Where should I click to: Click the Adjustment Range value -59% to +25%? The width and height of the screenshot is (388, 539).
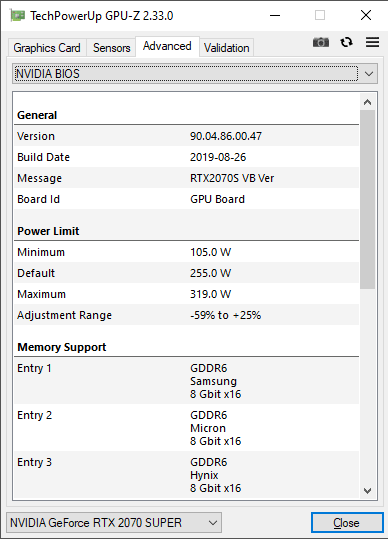point(225,315)
